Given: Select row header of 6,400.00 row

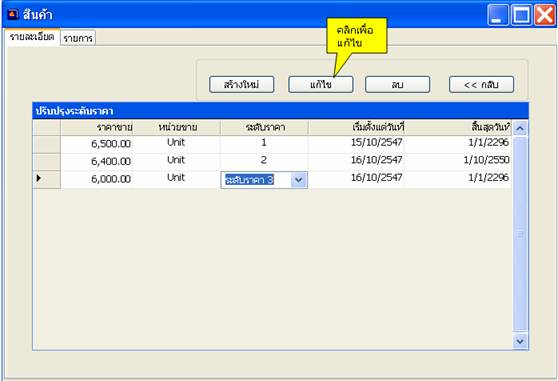Looking at the screenshot, I should (46, 162).
